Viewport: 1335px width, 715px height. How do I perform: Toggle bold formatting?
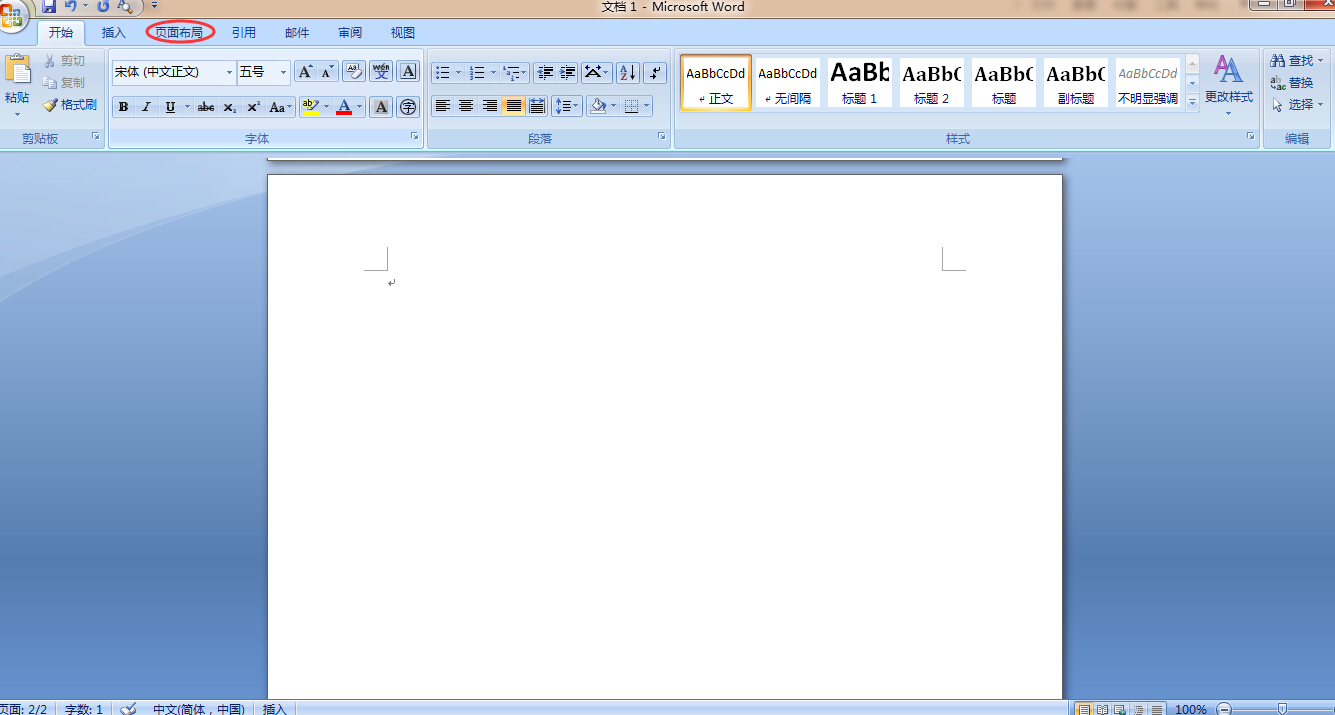[124, 107]
